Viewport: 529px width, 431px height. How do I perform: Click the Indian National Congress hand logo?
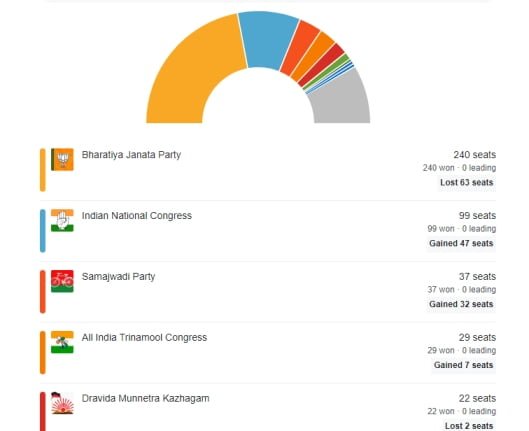[62, 221]
